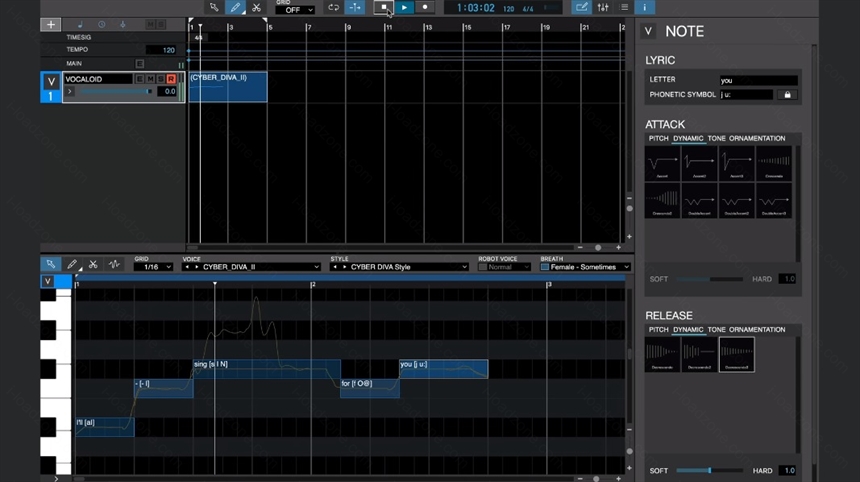
Task: Click the LETTER field containing 'you'
Action: (759, 80)
